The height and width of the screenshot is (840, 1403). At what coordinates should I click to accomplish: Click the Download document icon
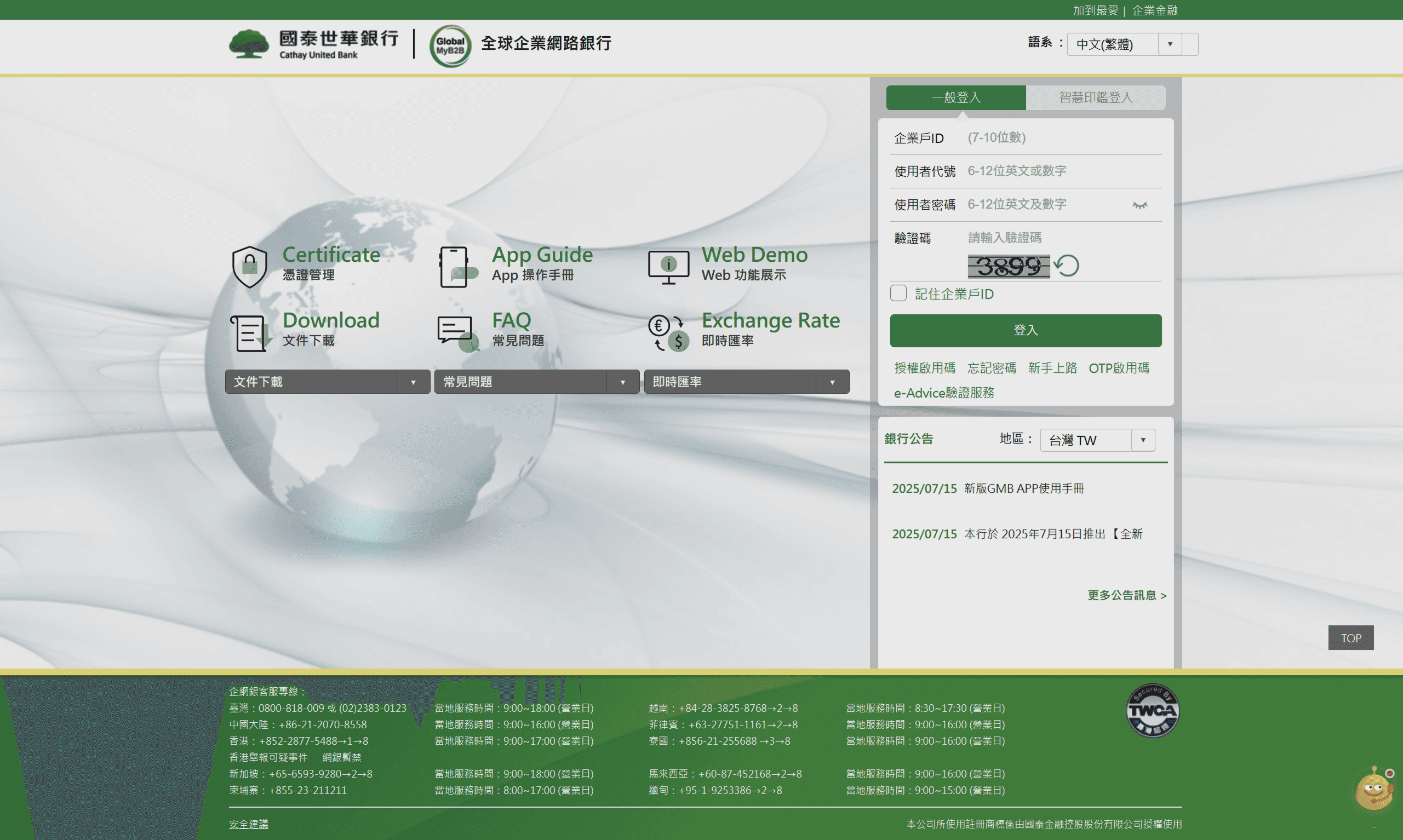(x=250, y=333)
